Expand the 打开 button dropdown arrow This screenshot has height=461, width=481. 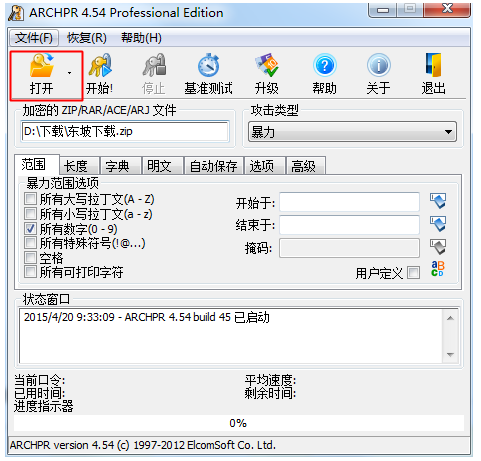(69, 73)
